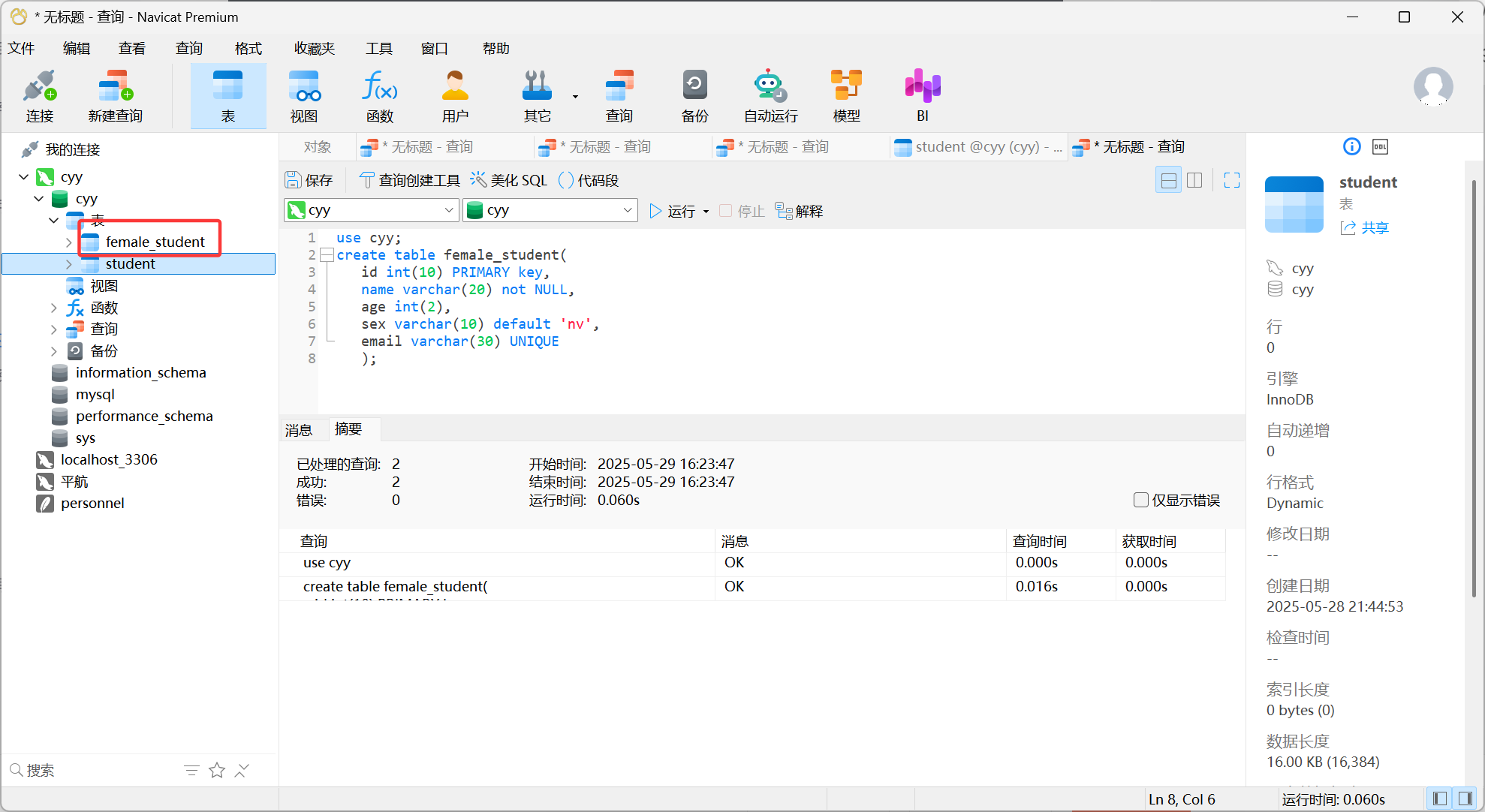Click the DDL icon in info panel
Image resolution: width=1485 pixels, height=812 pixels.
(1380, 147)
